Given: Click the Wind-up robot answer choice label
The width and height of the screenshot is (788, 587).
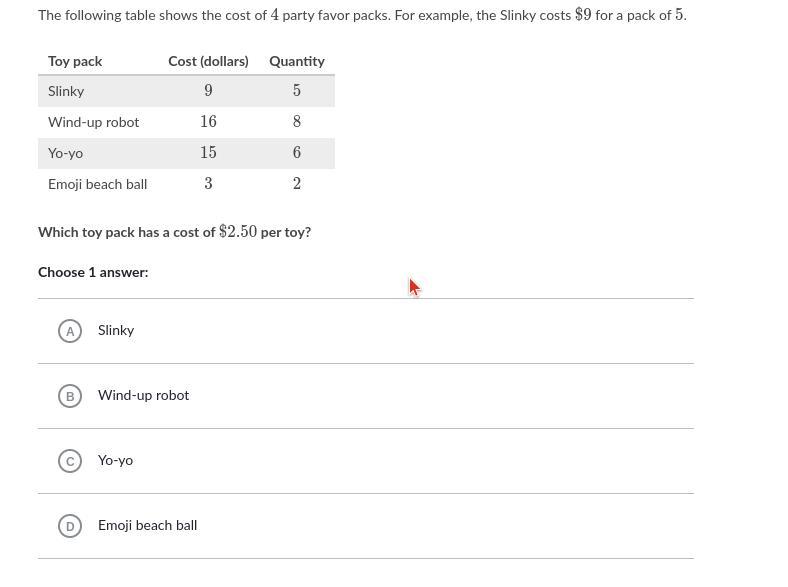Looking at the screenshot, I should (143, 396).
